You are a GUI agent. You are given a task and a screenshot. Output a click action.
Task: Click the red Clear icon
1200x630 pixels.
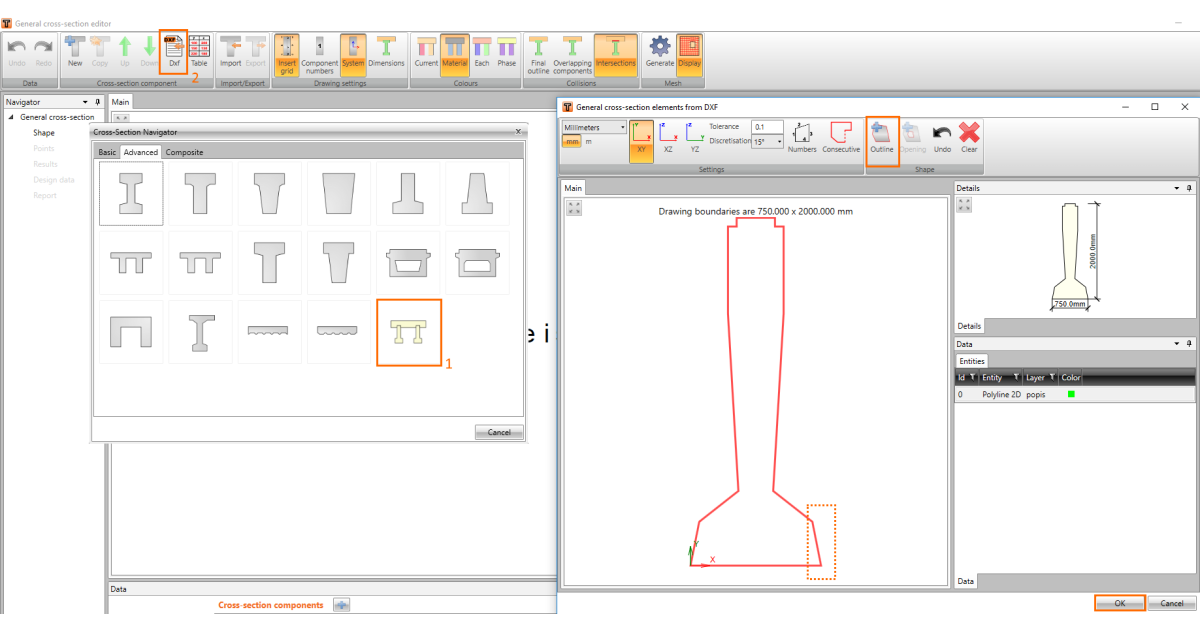point(968,136)
